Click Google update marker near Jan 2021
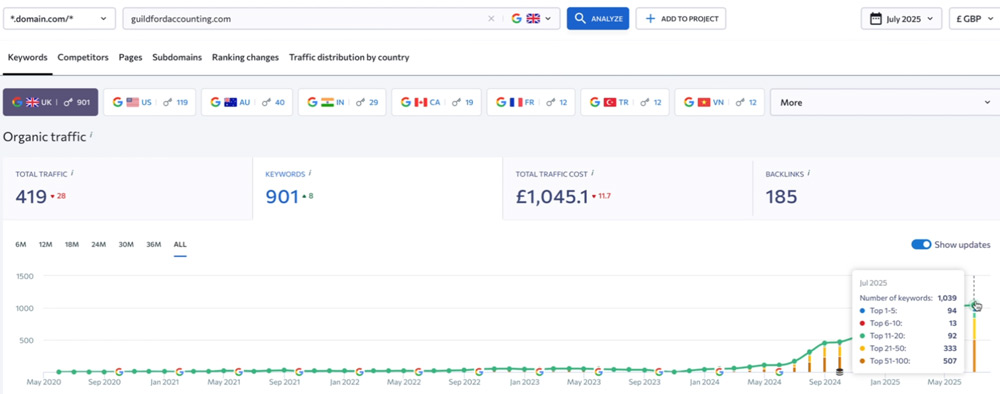This screenshot has width=1000, height=394. click(179, 371)
